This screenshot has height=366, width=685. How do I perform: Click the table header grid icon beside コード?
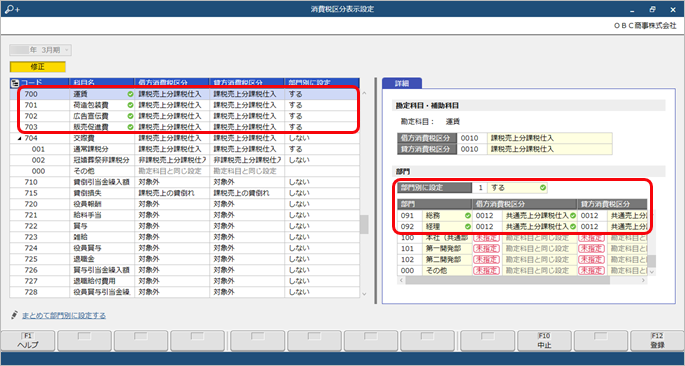point(15,82)
